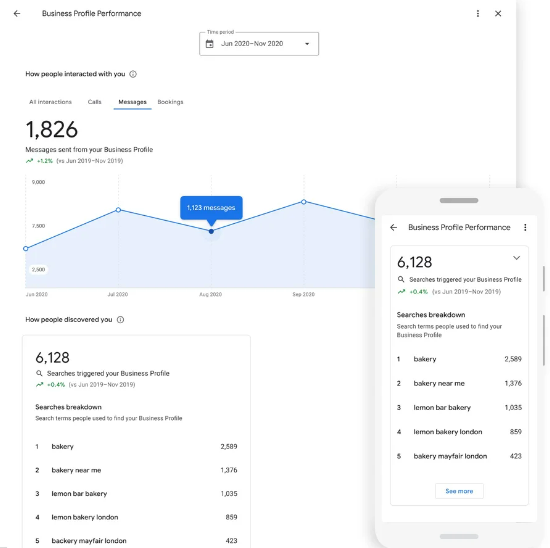Viewport: 550px width, 548px height.
Task: Switch to the Bookings tab
Action: tap(170, 102)
